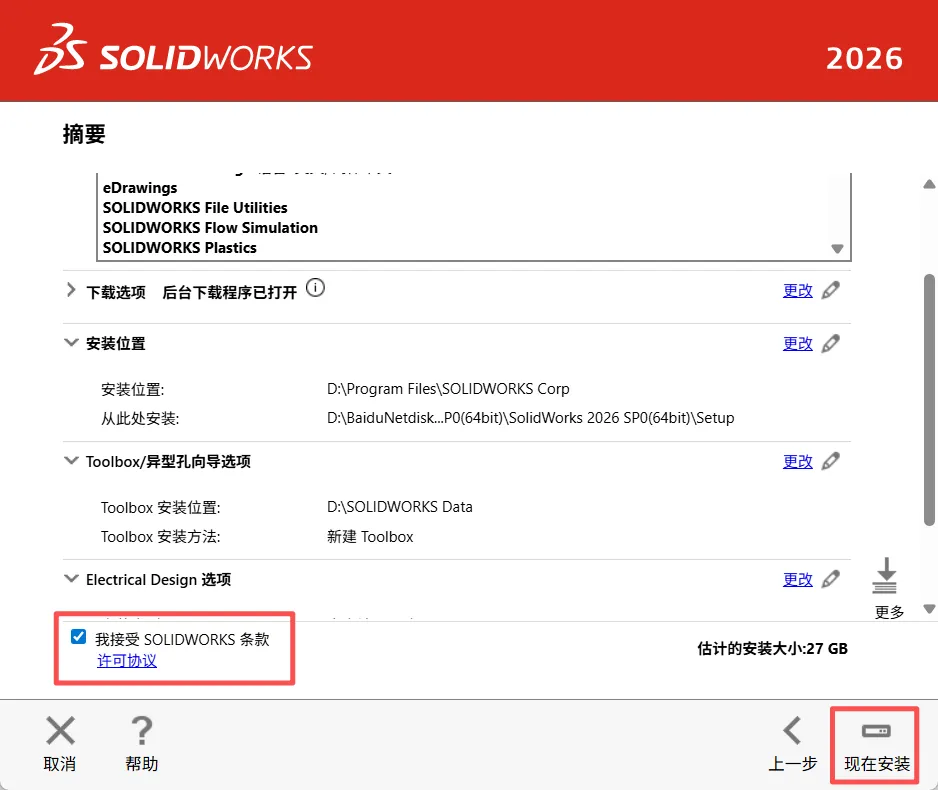Select eDrawings in the product list
This screenshot has height=790, width=938.
tap(140, 188)
